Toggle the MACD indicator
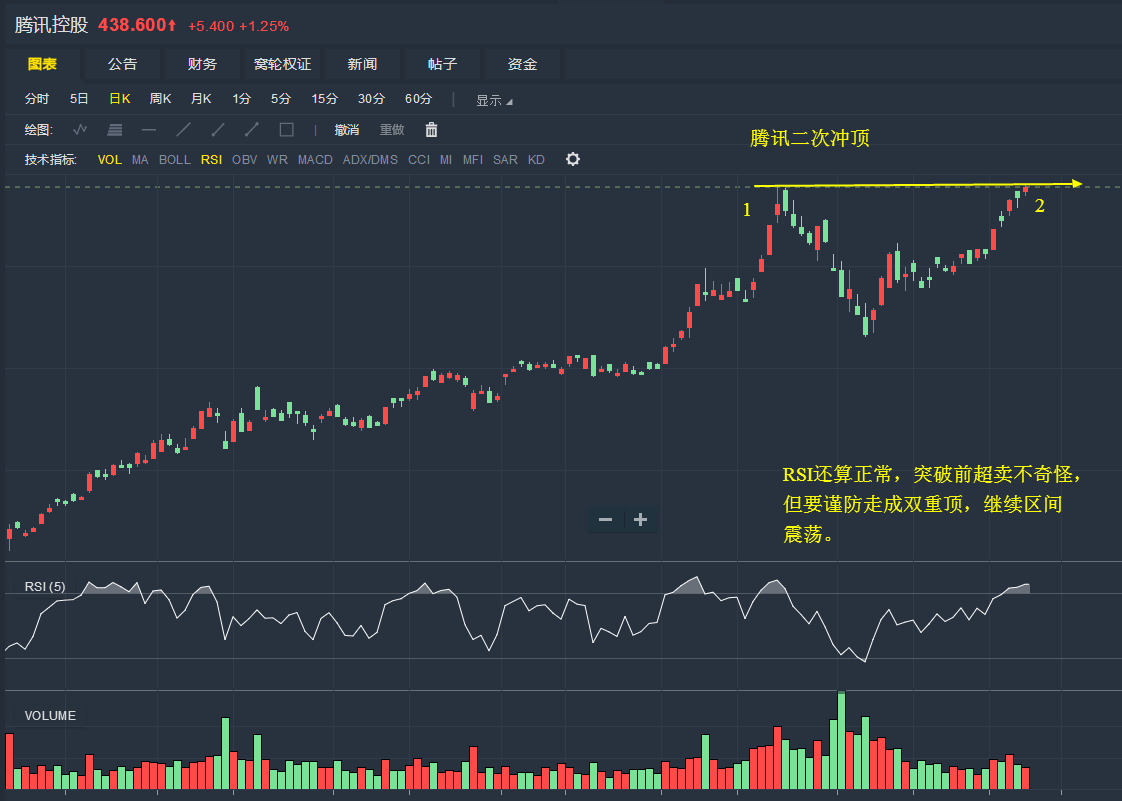The height and width of the screenshot is (801, 1122). (x=315, y=160)
